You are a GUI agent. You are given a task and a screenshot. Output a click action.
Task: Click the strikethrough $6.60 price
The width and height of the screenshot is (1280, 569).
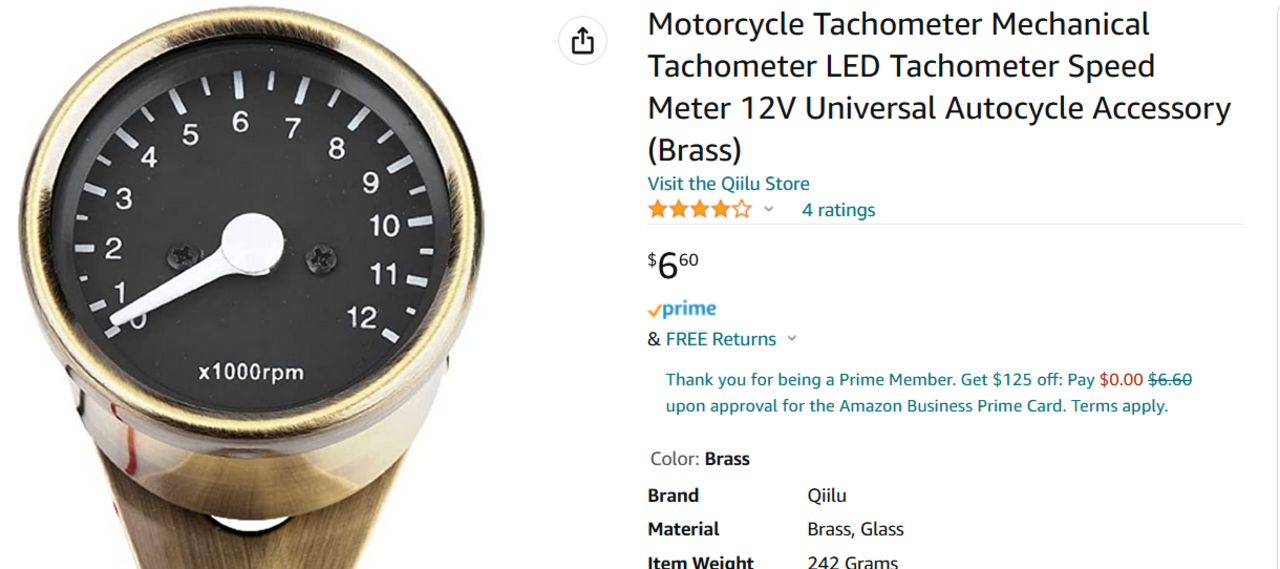click(1170, 380)
